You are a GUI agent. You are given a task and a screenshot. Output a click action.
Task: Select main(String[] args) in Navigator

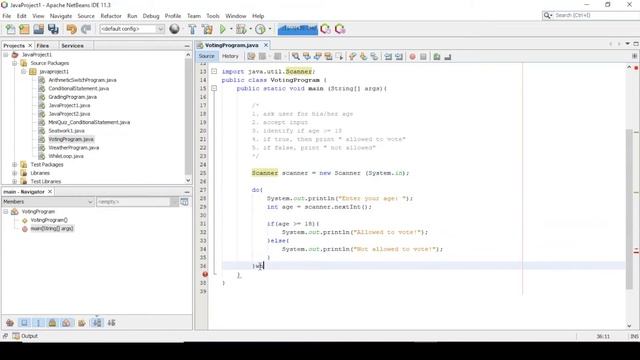[52, 229]
